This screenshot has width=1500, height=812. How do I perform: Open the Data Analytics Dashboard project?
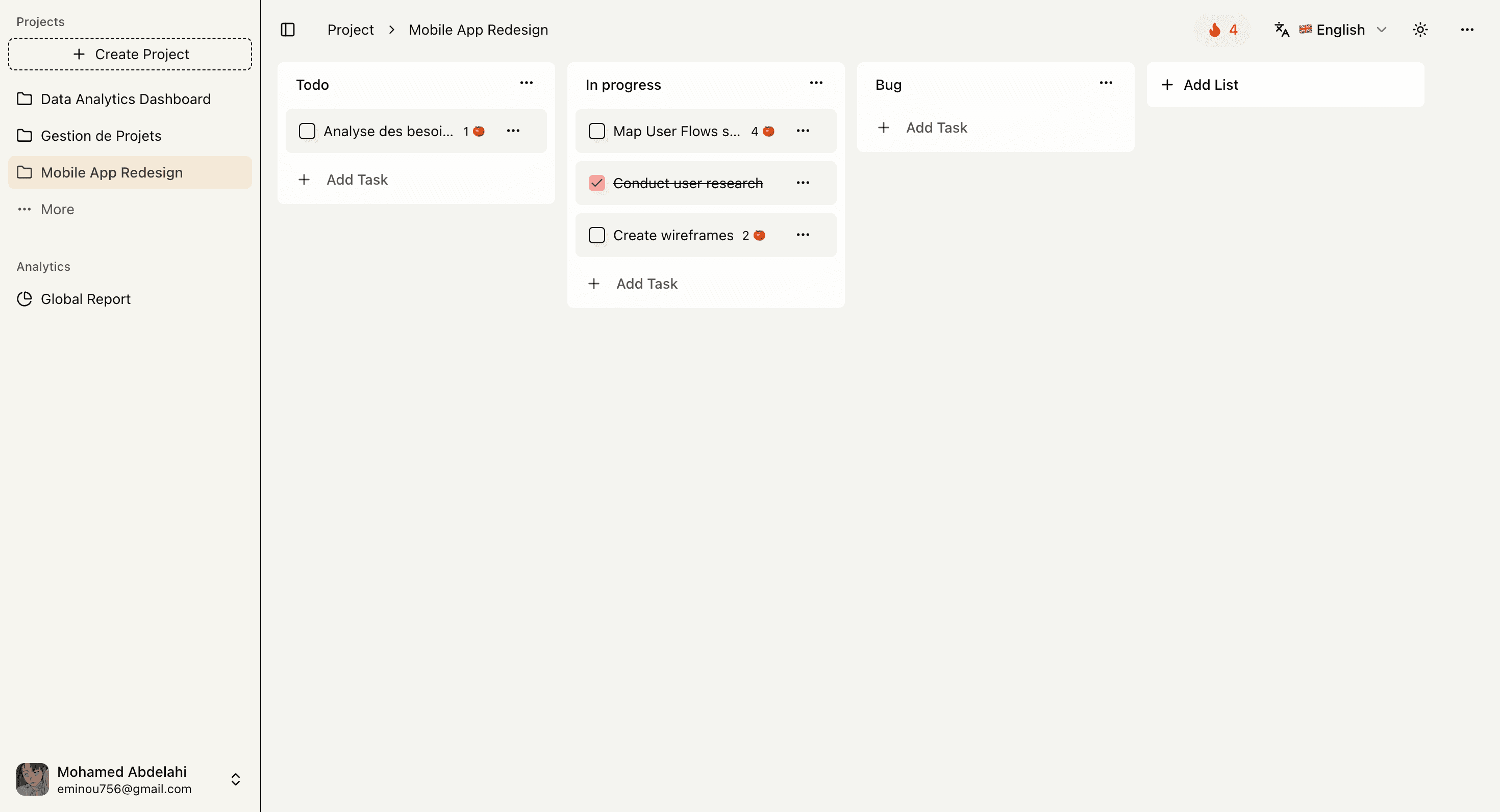point(125,99)
